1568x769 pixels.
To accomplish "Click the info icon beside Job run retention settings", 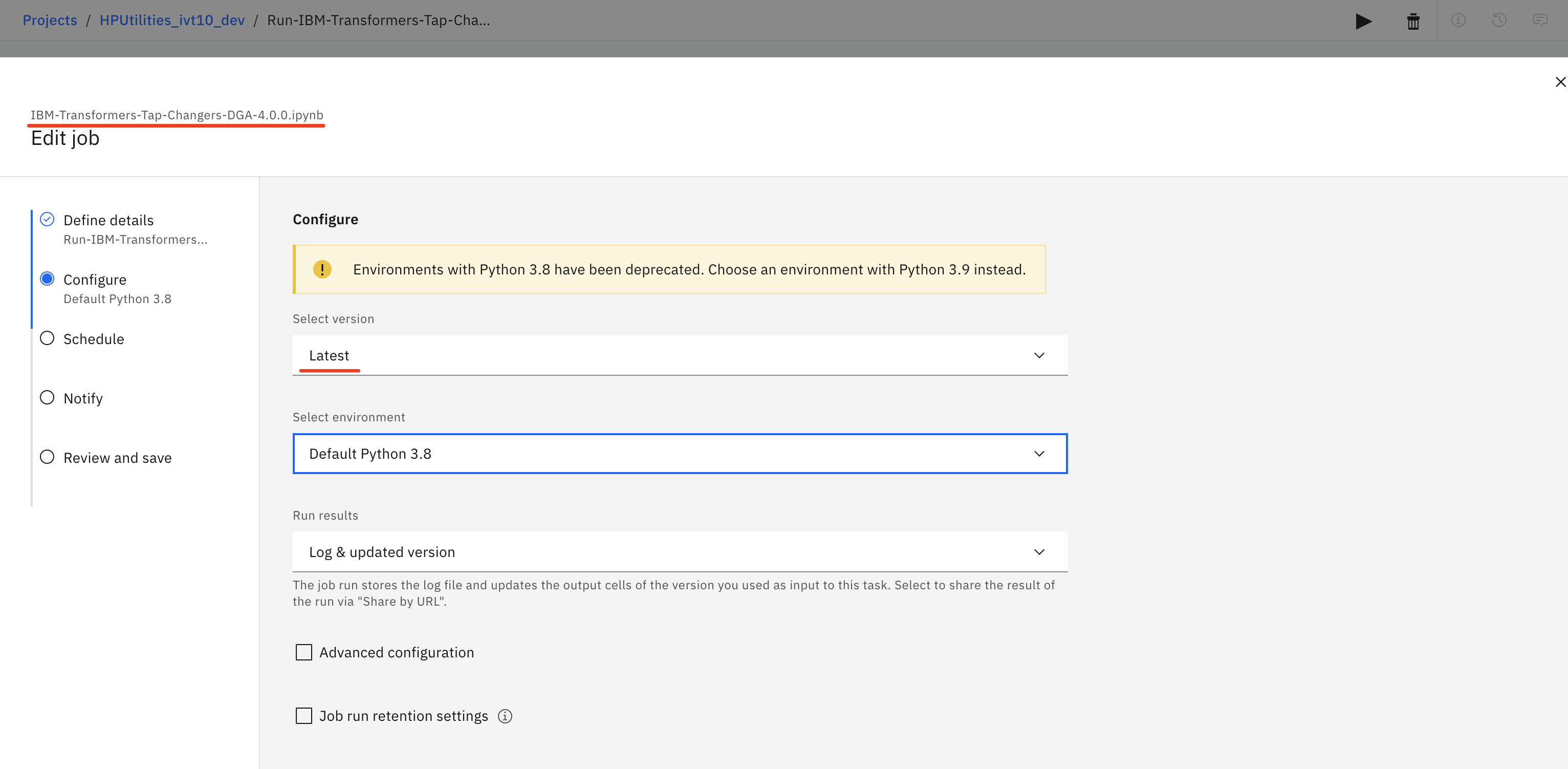I will coord(505,716).
